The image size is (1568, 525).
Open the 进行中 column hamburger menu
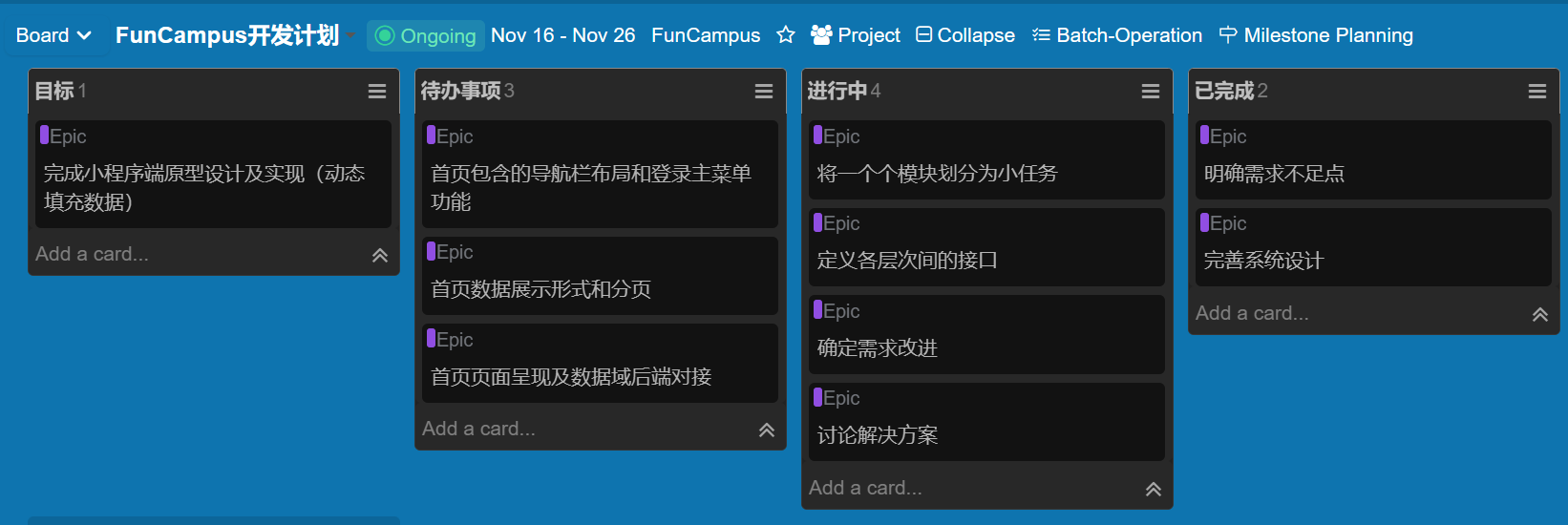click(1151, 92)
